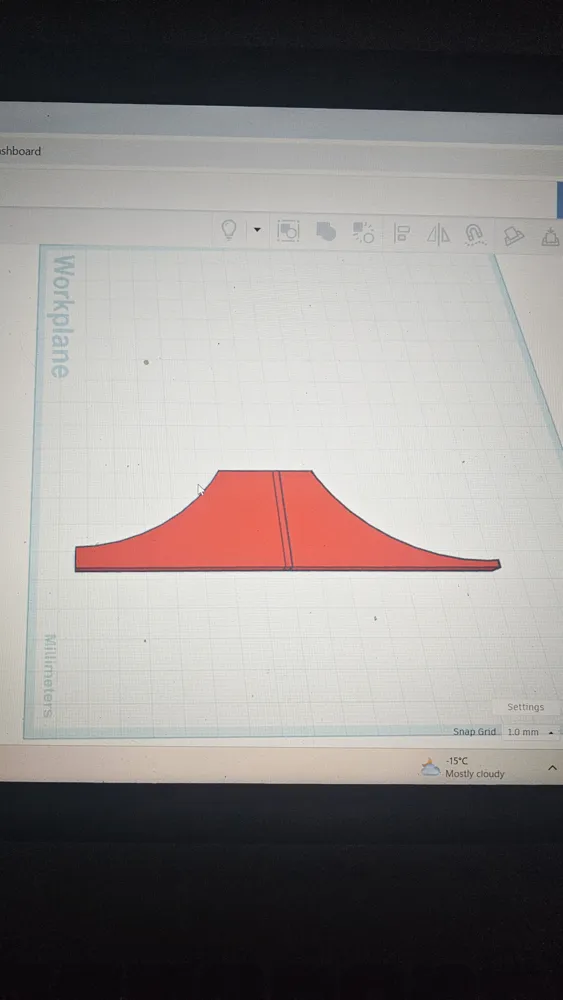
Task: Expand the system tray hidden icons chevron
Action: [552, 768]
